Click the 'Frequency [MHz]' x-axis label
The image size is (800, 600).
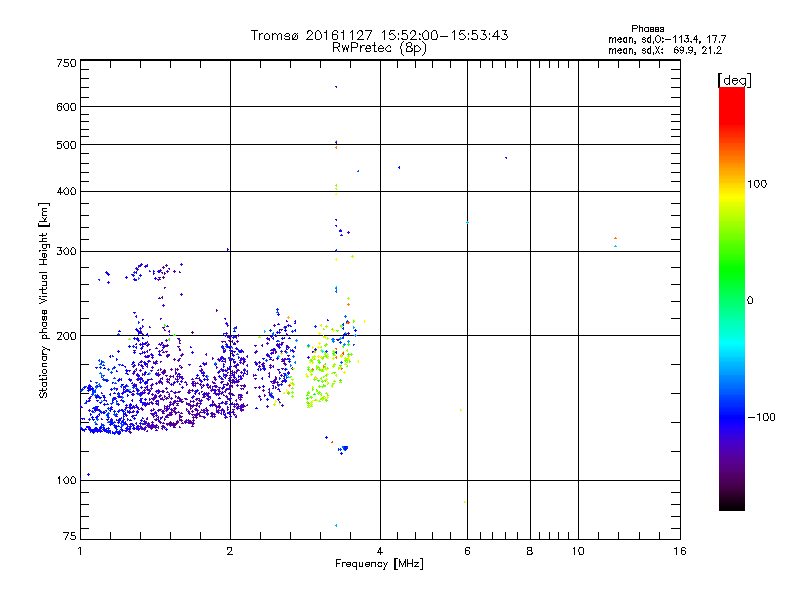coord(379,564)
